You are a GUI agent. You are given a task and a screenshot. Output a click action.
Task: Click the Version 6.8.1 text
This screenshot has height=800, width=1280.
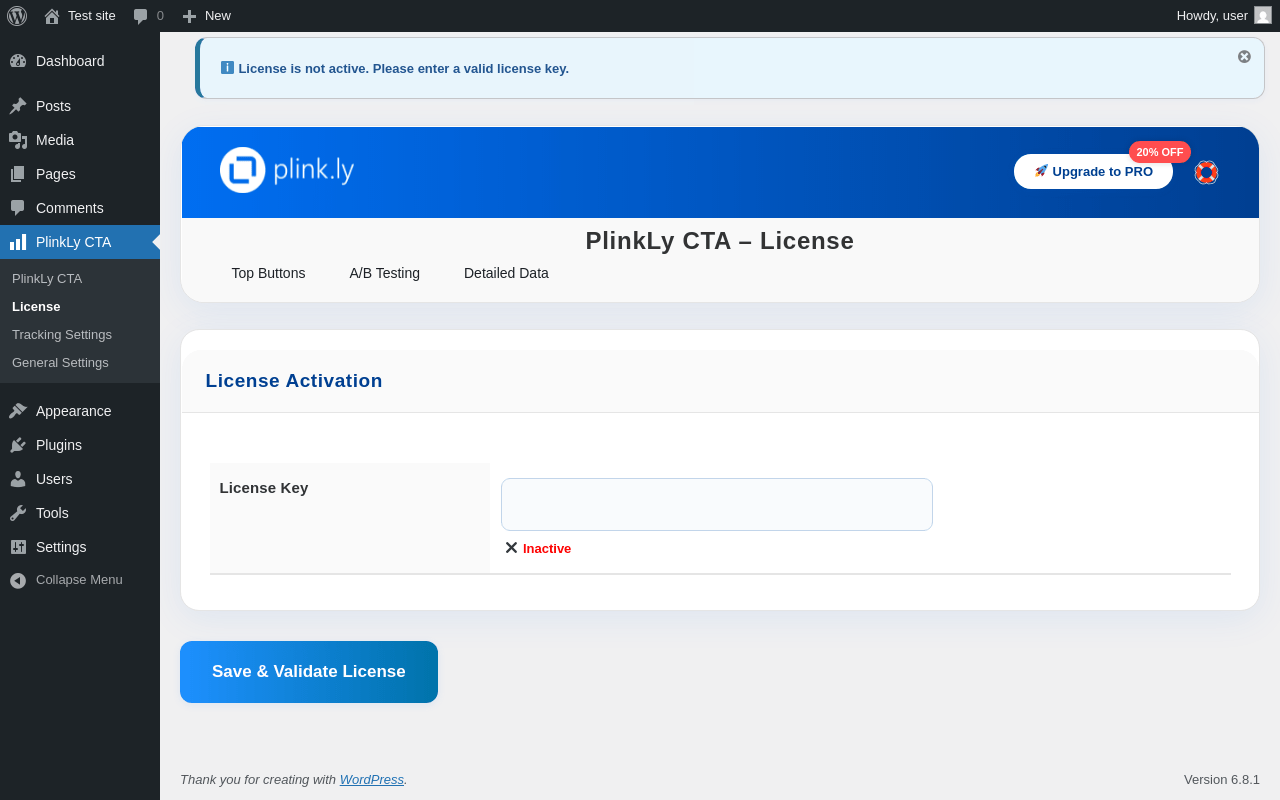[1222, 779]
